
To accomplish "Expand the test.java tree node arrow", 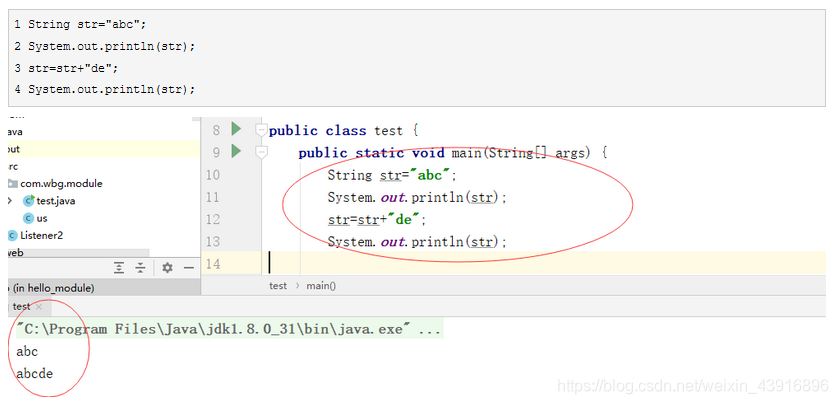I will click(x=10, y=201).
